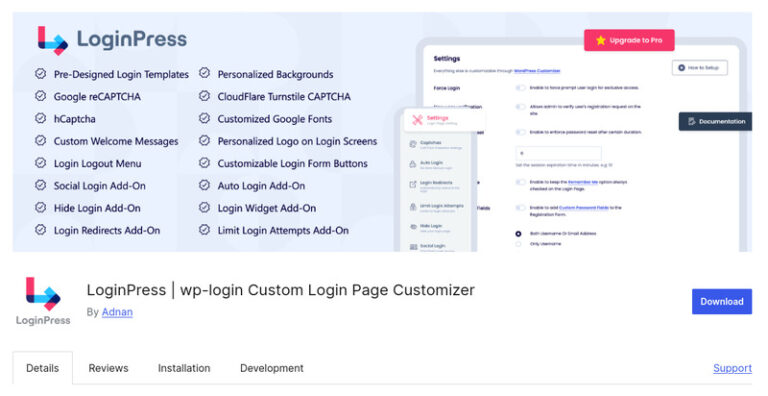The height and width of the screenshot is (396, 768).
Task: Click the checkmark icon beside Google reCAPTCHA
Action: click(x=41, y=96)
